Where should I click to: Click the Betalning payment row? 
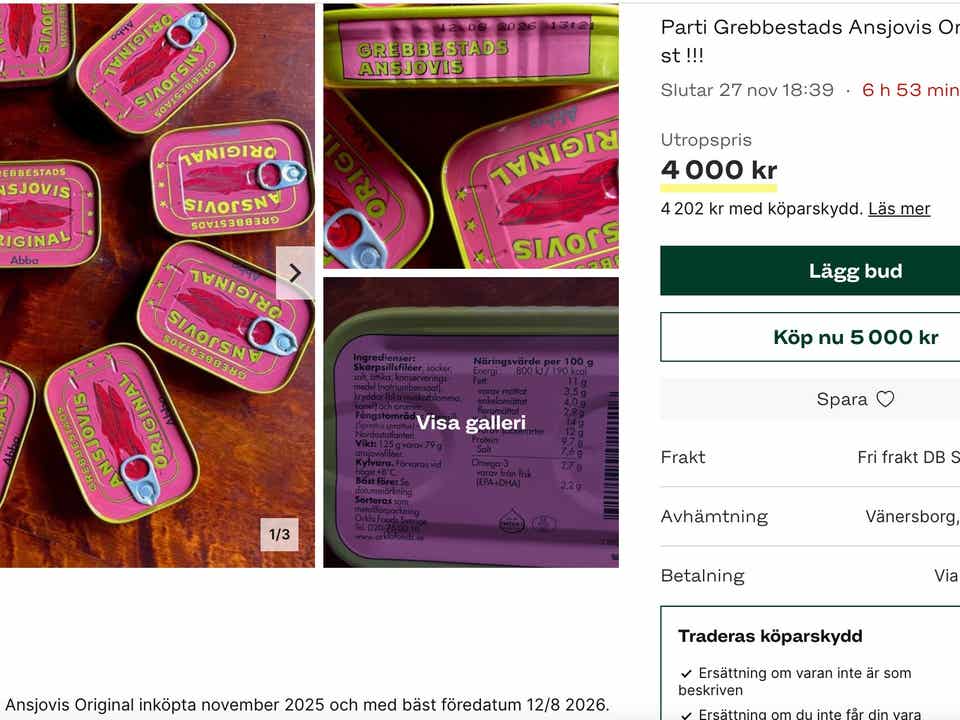click(810, 576)
